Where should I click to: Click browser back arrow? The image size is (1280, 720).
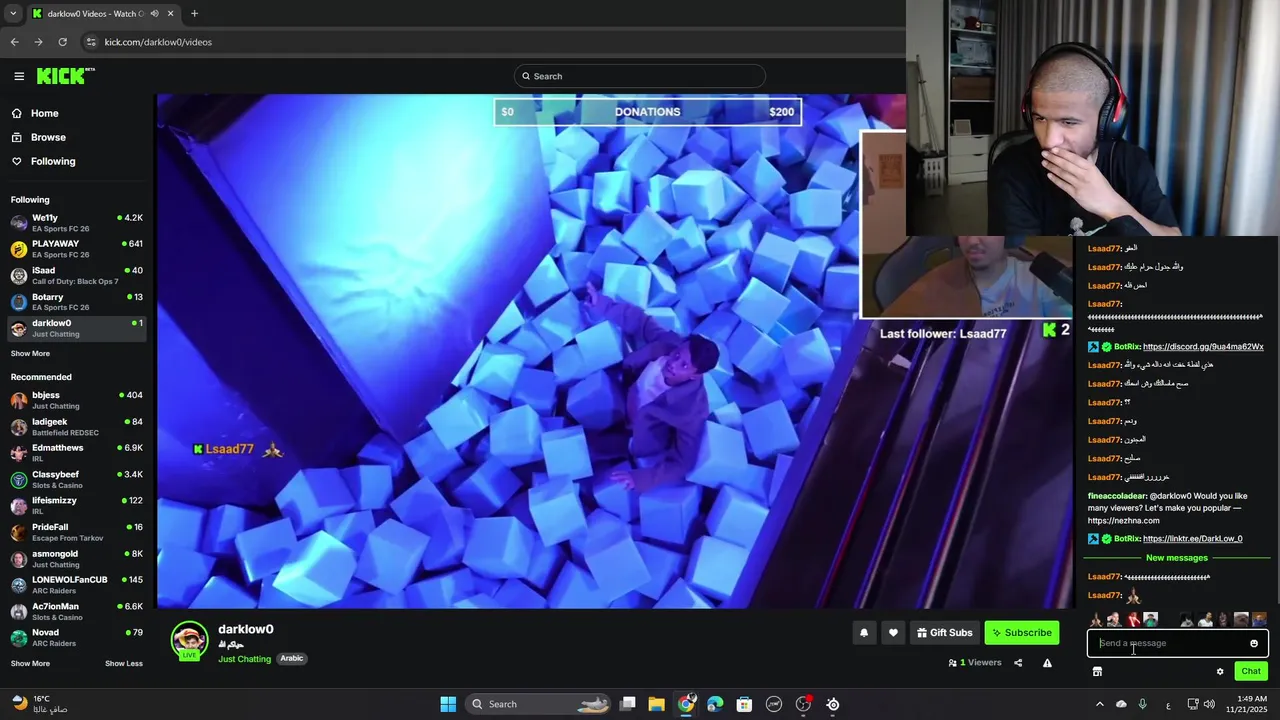(14, 42)
